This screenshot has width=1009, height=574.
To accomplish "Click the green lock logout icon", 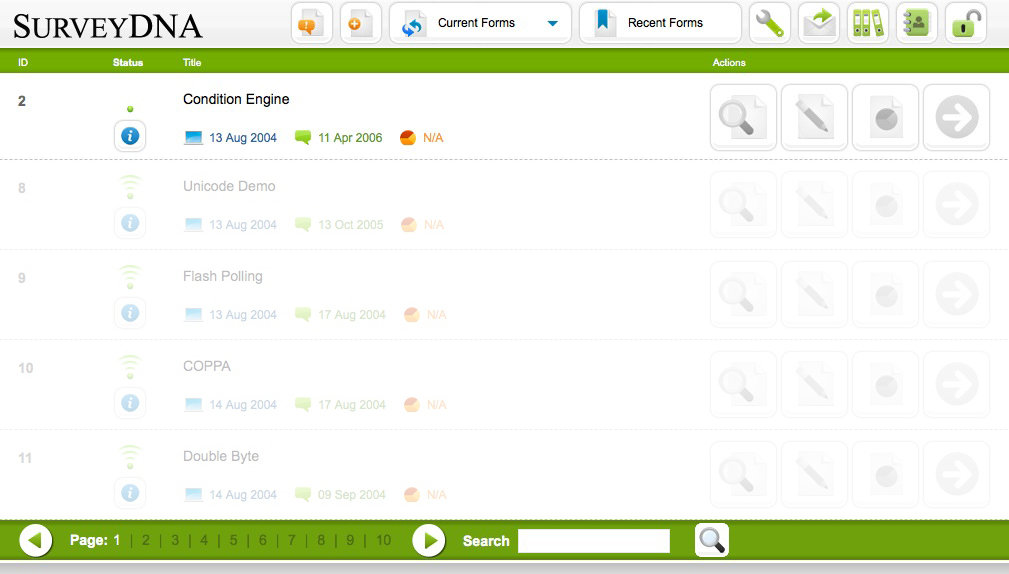I will tap(965, 23).
